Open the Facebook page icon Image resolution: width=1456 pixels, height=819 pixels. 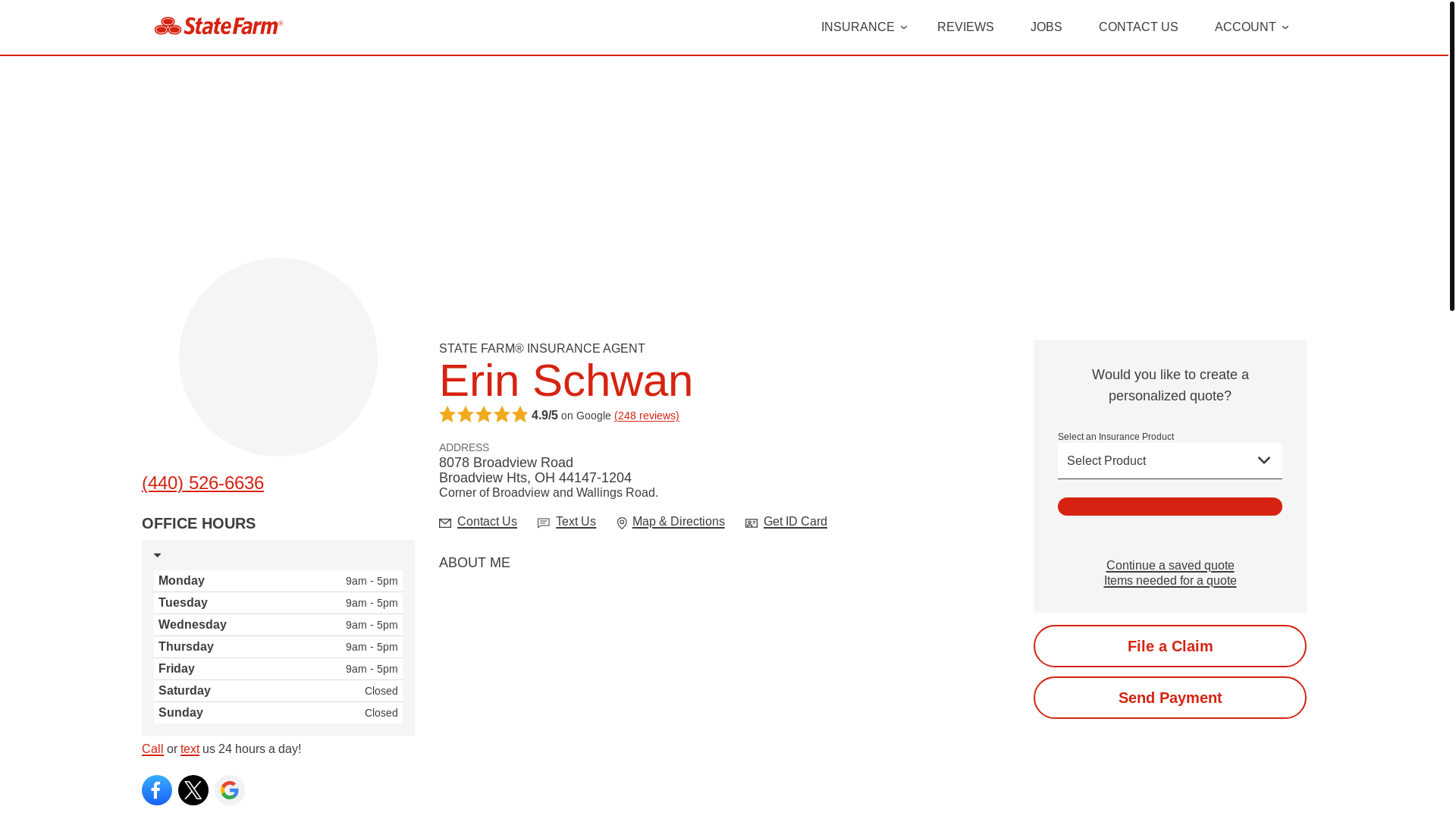pos(157,790)
